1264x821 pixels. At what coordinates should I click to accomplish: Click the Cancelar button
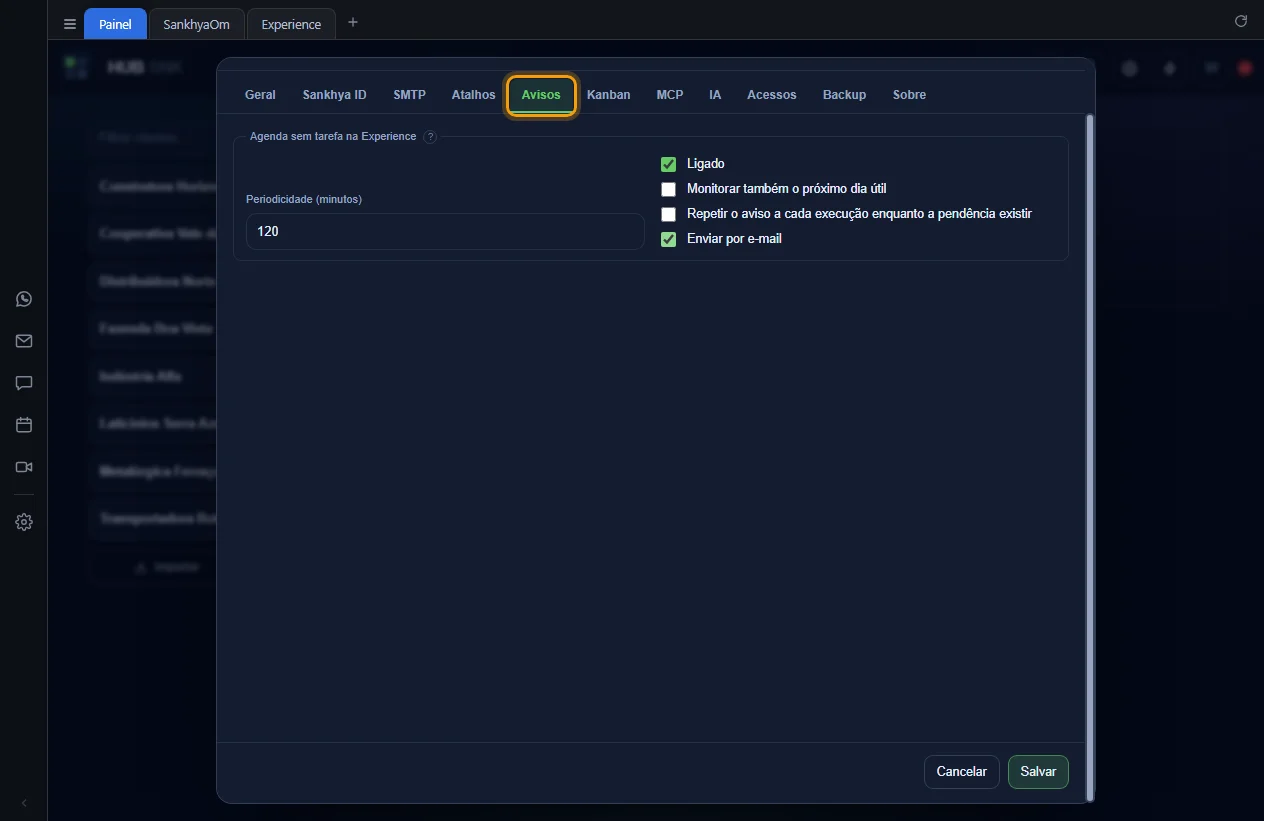[x=961, y=772]
